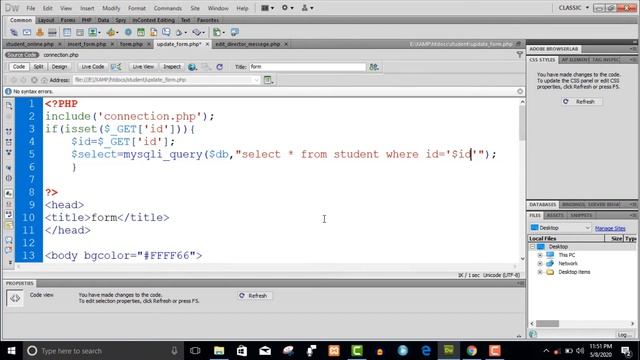
Task: Click Refresh in the CSS Styles panel
Action: pyautogui.click(x=581, y=102)
